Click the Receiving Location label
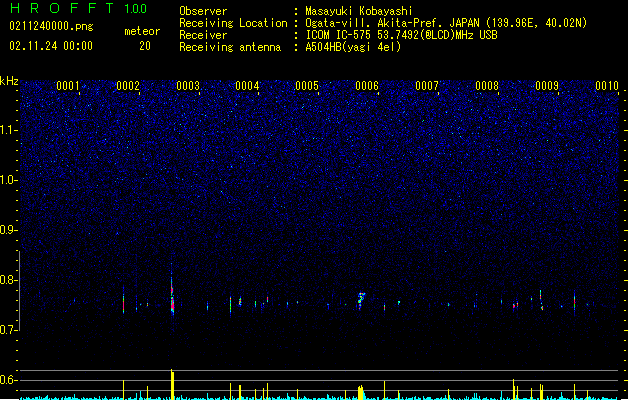This screenshot has width=629, height=400. pyautogui.click(x=233, y=23)
